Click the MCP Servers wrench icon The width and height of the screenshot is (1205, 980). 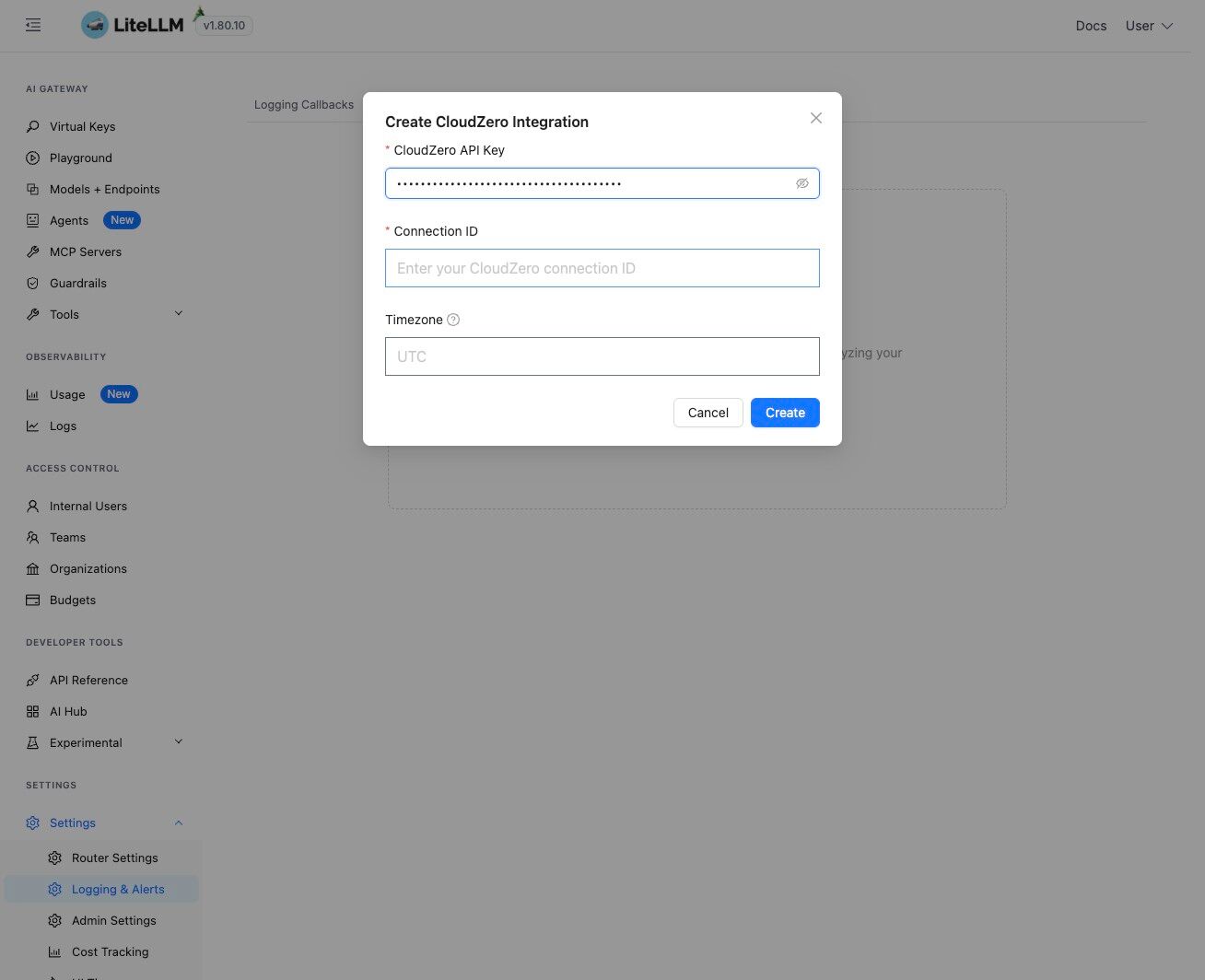coord(33,251)
